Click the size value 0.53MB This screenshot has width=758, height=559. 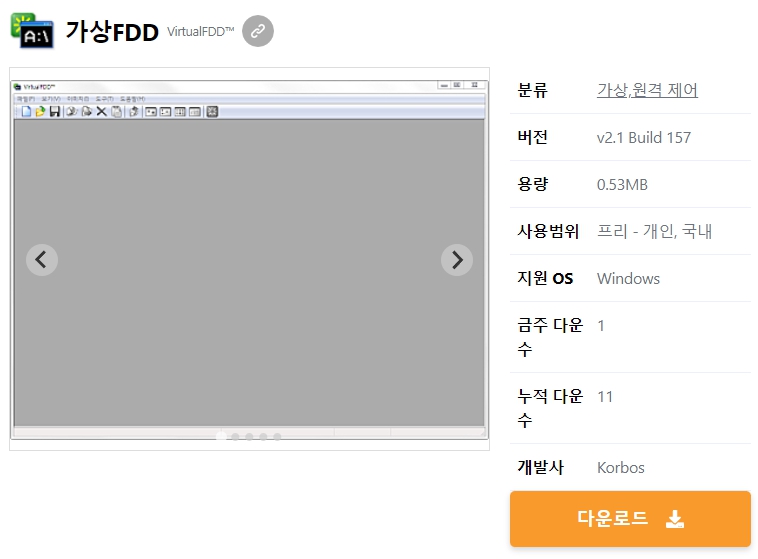click(x=622, y=185)
